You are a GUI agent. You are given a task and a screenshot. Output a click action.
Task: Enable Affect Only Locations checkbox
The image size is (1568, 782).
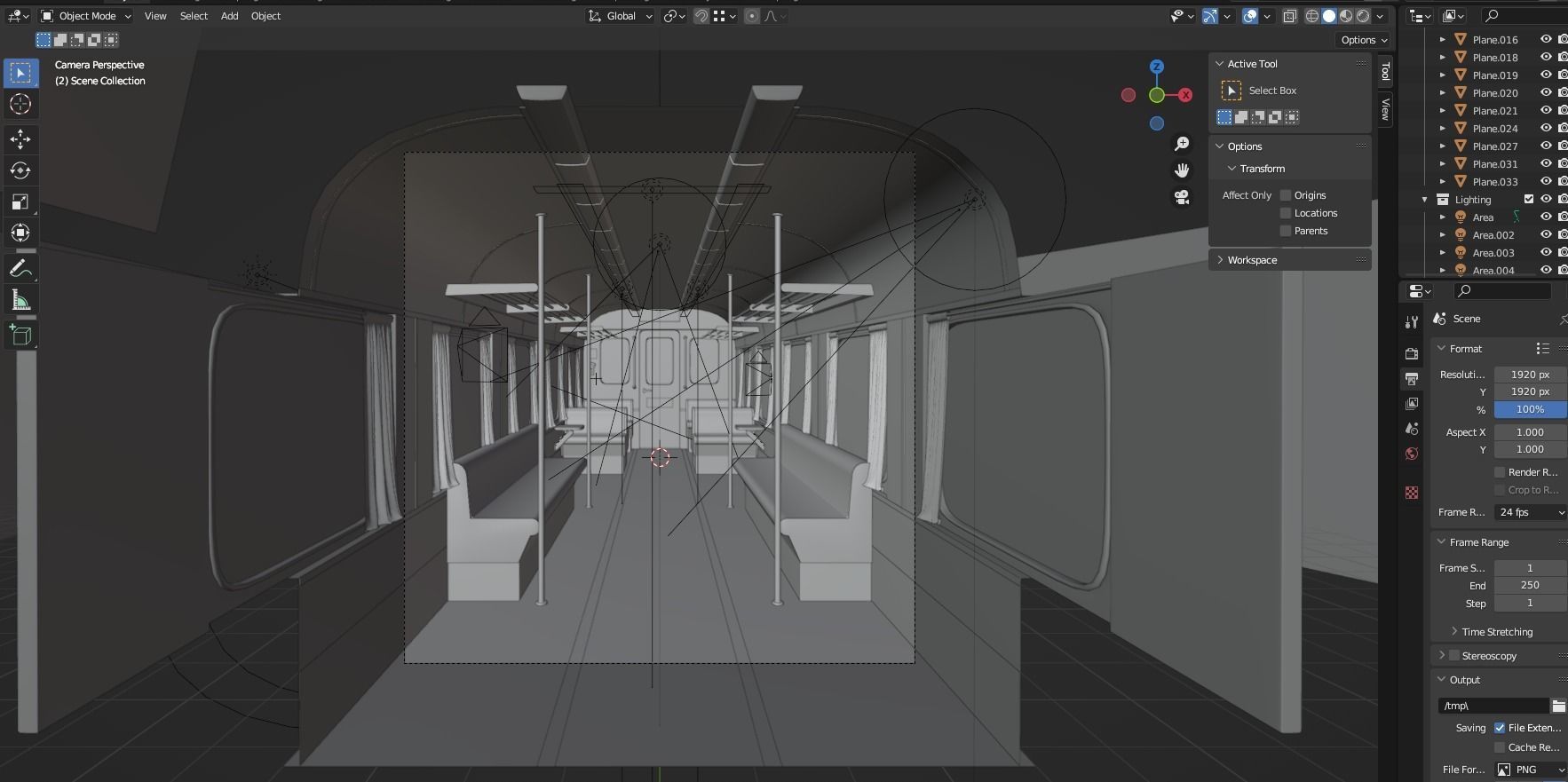pyautogui.click(x=1285, y=213)
